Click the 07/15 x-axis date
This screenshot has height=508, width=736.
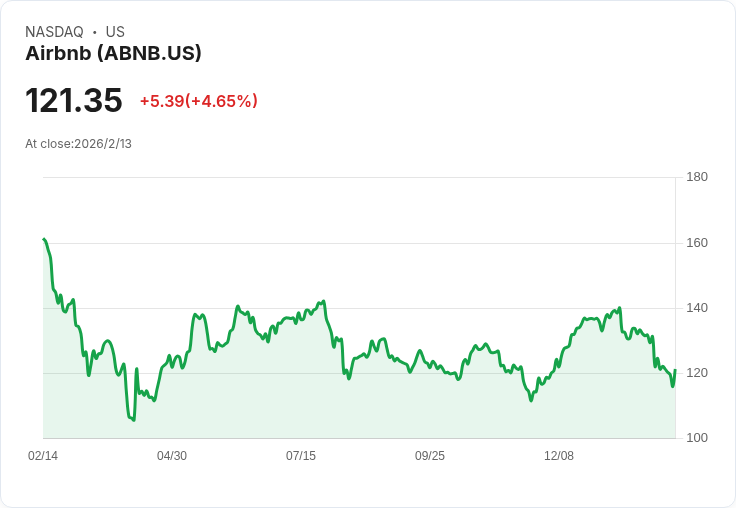(x=301, y=456)
